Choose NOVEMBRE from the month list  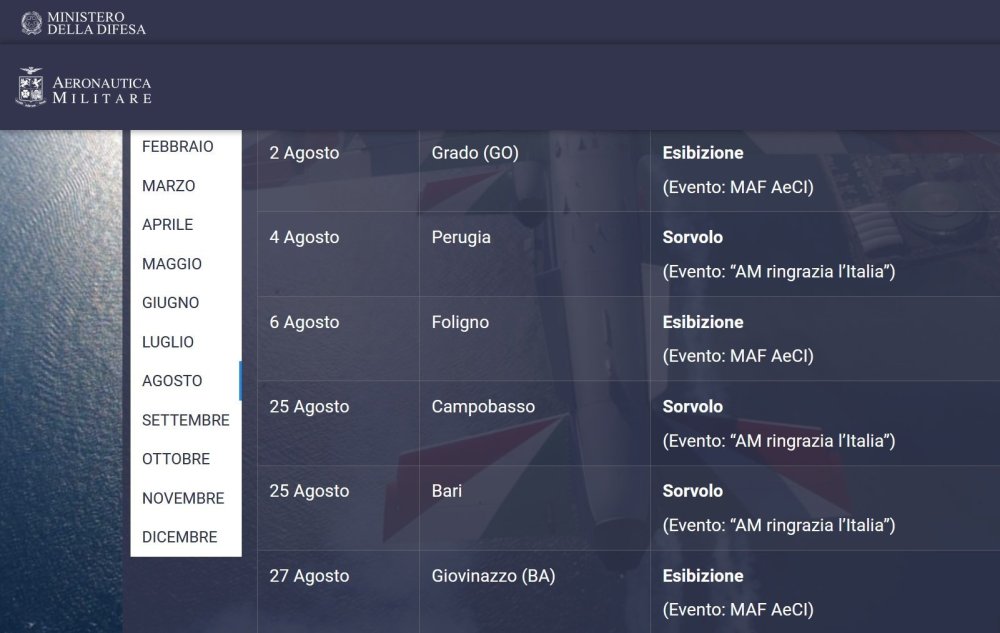tap(183, 498)
